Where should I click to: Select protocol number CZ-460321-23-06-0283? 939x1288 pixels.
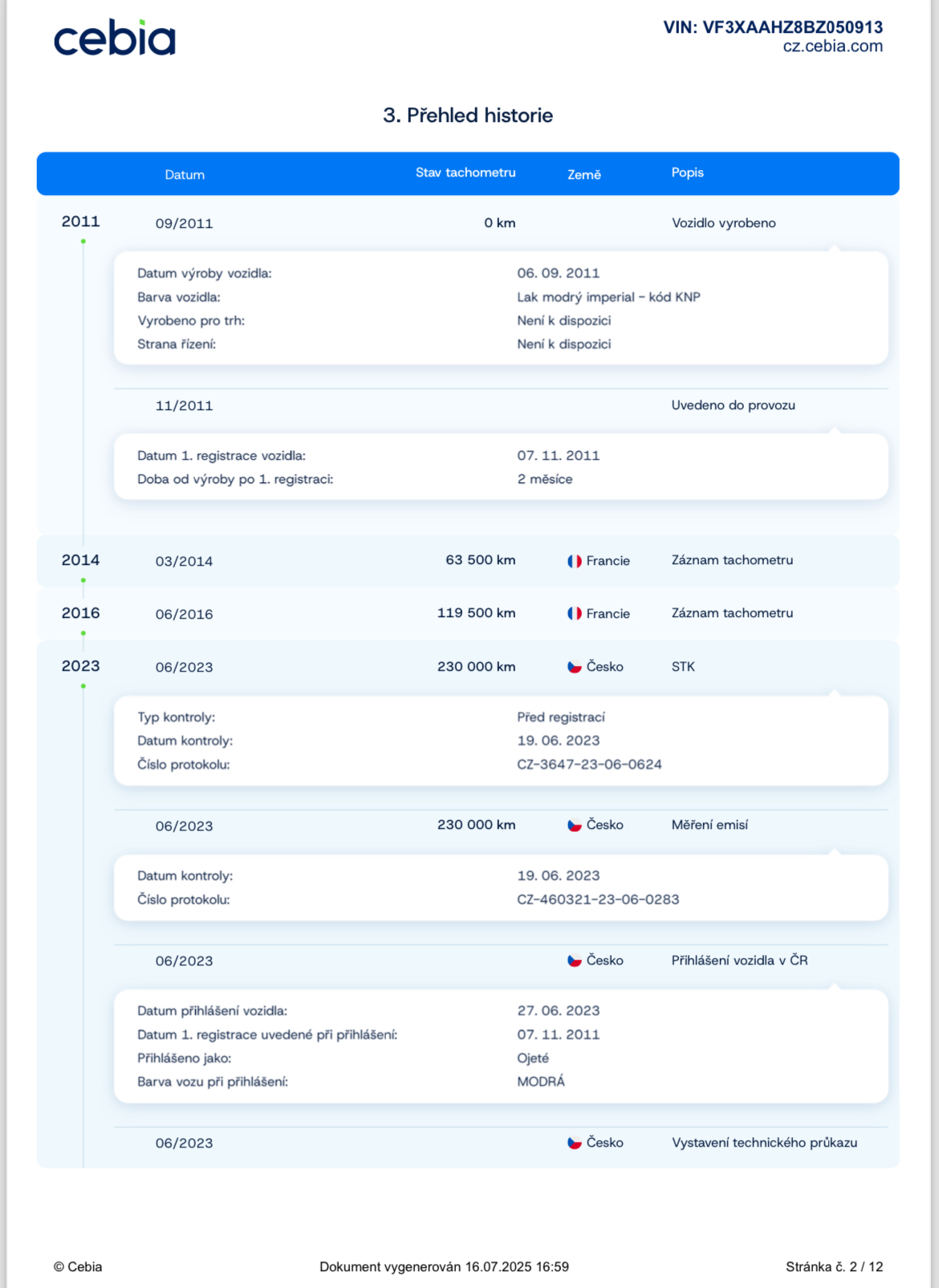click(x=598, y=900)
